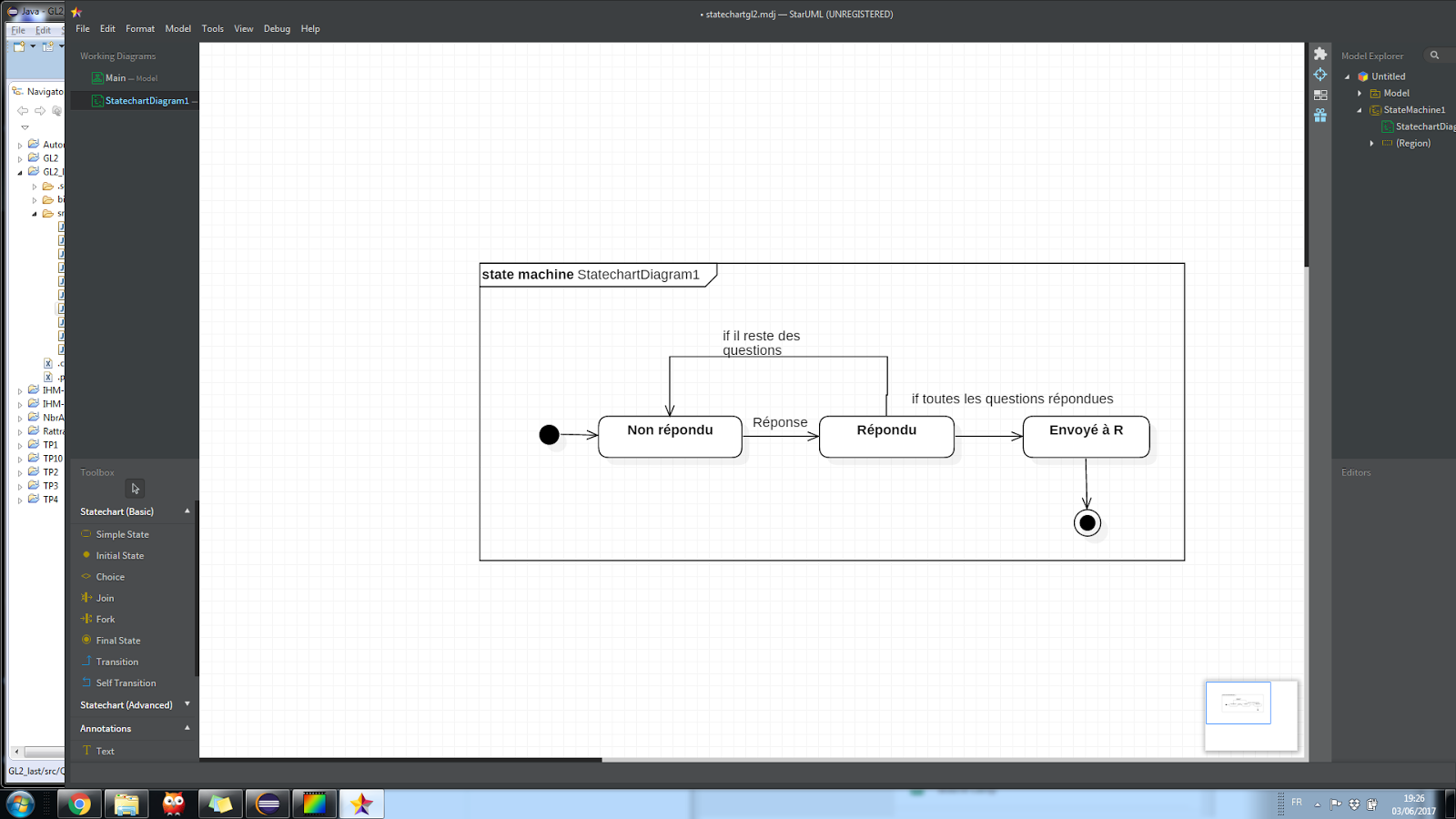The width and height of the screenshot is (1456, 819).
Task: Activate the select pointer tool in Toolbox
Action: 135,489
